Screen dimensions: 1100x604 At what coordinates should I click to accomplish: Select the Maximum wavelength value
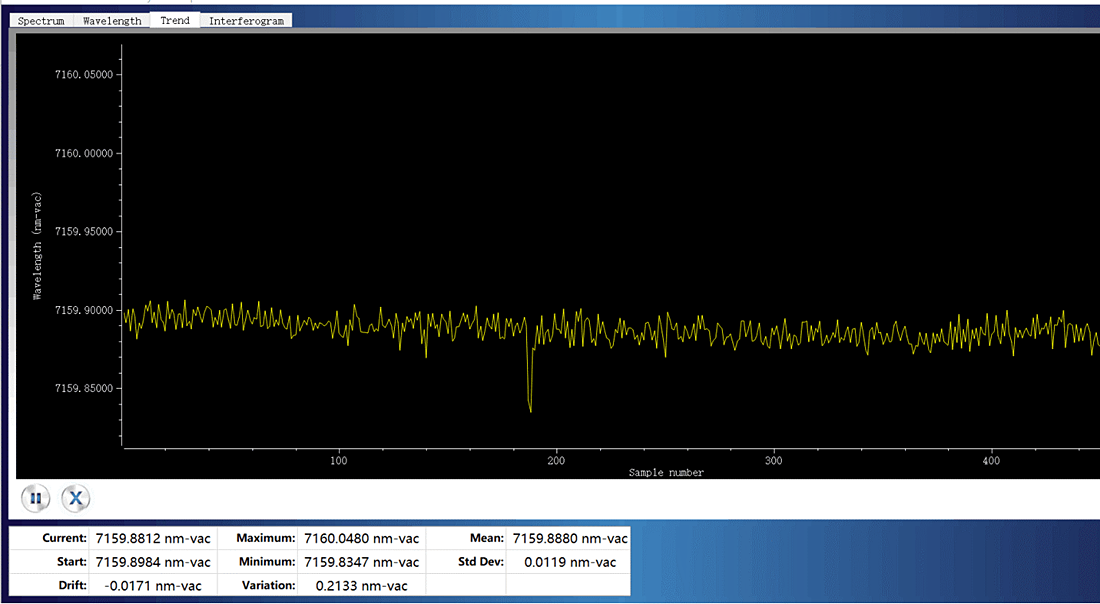coord(362,538)
